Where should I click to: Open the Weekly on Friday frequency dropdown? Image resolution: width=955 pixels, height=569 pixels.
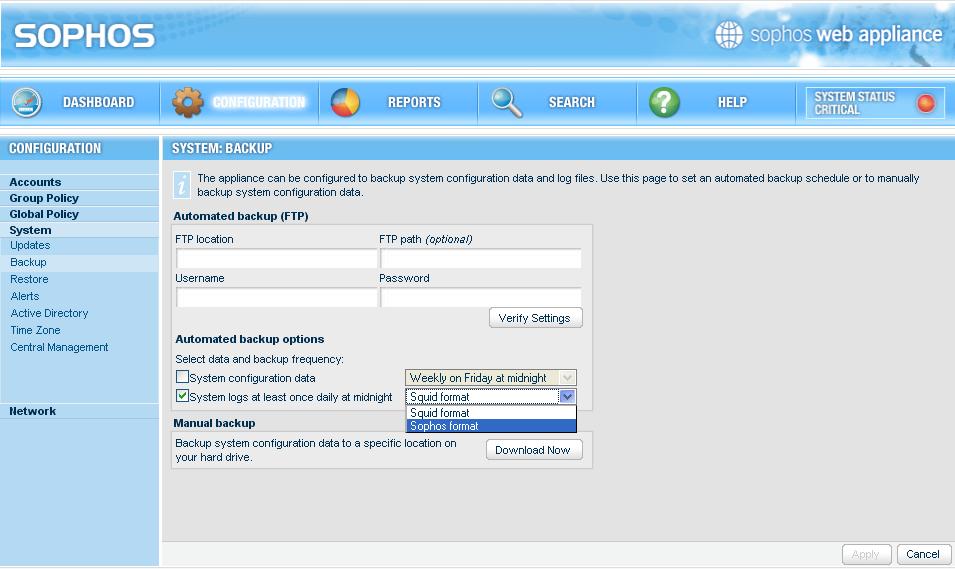490,378
